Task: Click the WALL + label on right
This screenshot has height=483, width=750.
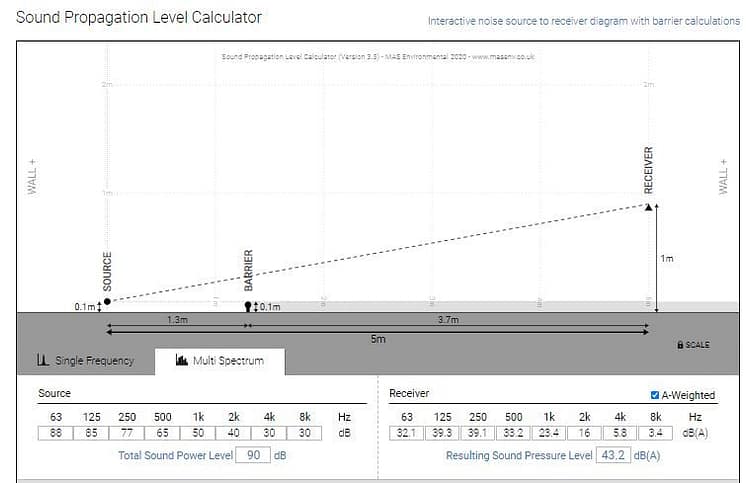Action: pos(724,176)
